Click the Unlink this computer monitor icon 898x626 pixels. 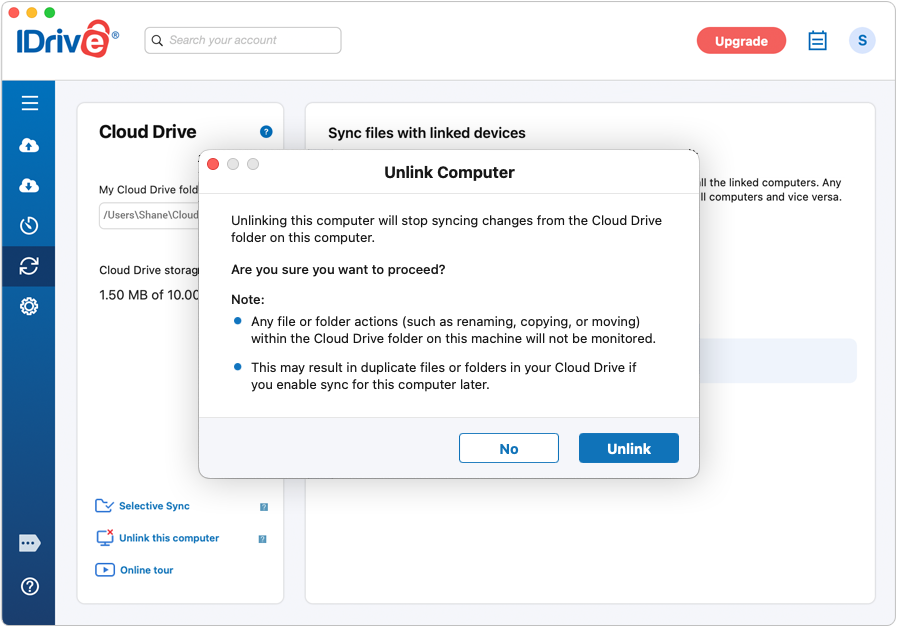pyautogui.click(x=105, y=537)
